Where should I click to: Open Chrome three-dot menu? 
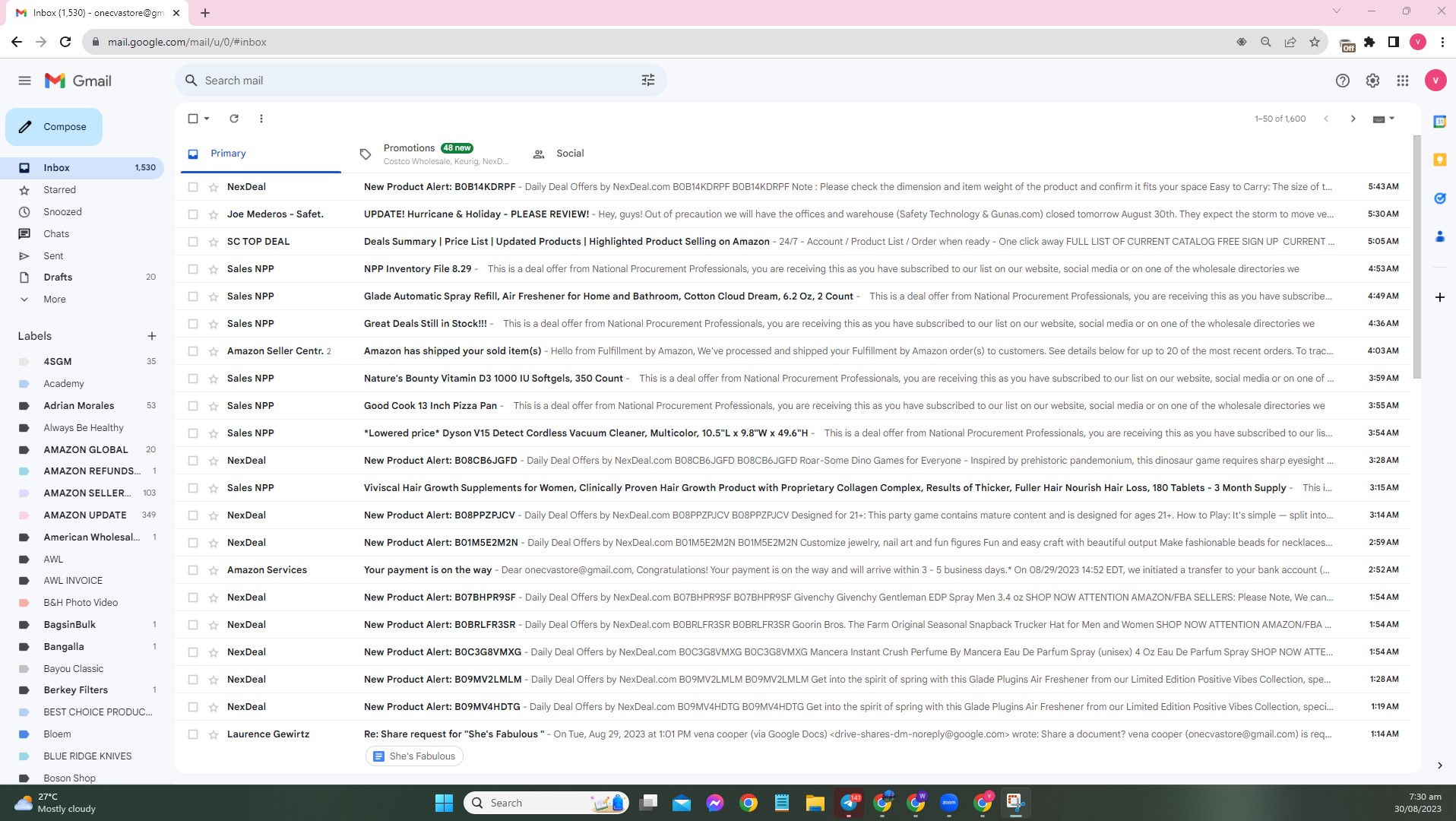click(1442, 42)
